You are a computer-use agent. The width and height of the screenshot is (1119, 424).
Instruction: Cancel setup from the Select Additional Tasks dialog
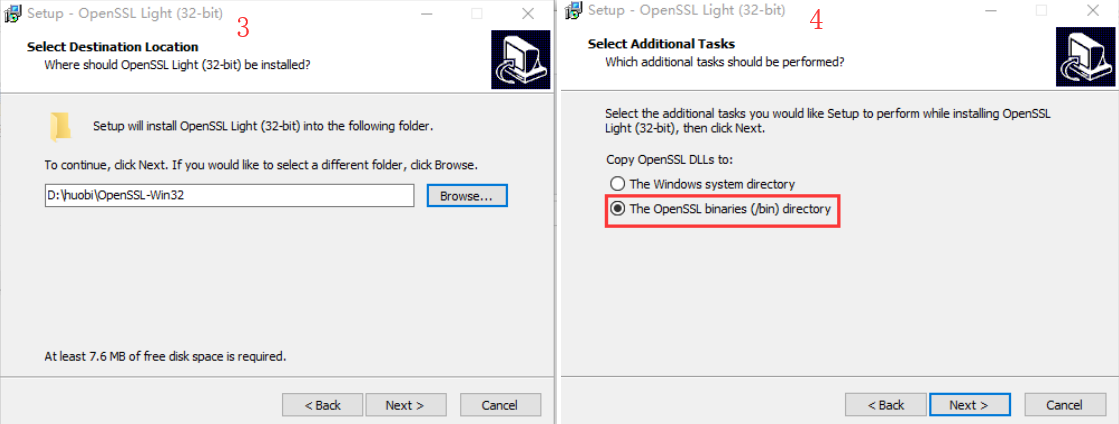tap(1063, 405)
